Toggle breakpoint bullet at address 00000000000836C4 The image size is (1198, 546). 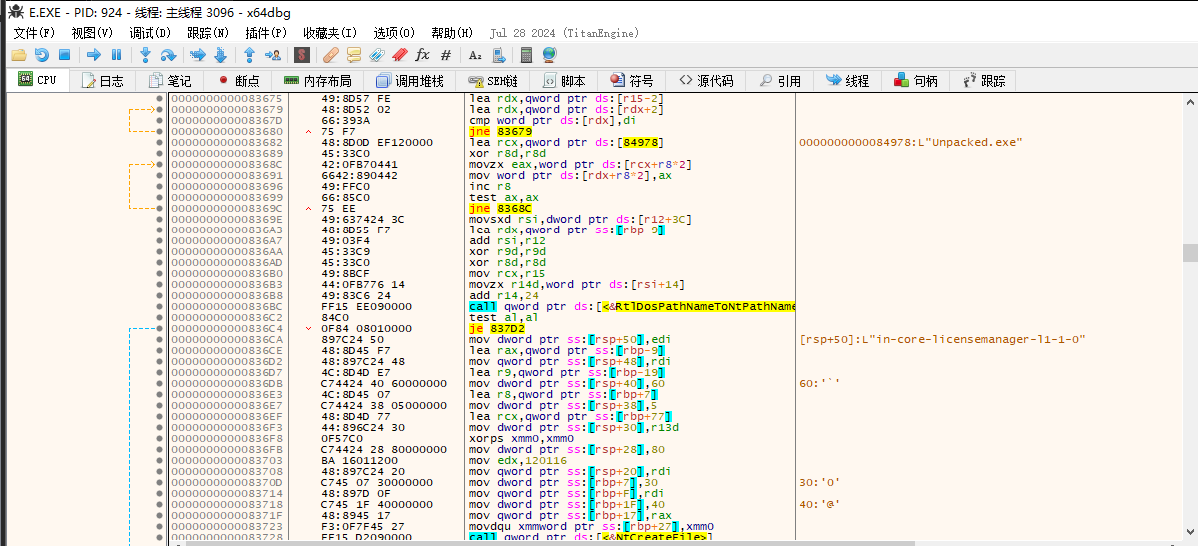point(159,328)
